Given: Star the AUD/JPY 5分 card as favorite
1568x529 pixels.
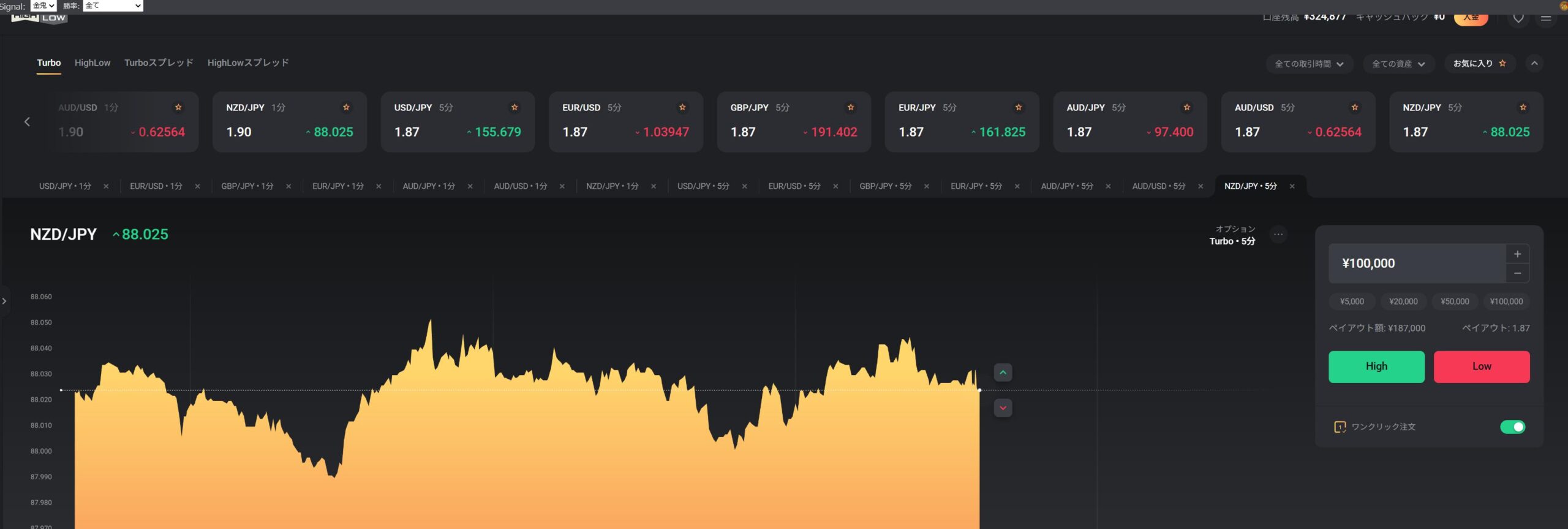Looking at the screenshot, I should point(1186,107).
